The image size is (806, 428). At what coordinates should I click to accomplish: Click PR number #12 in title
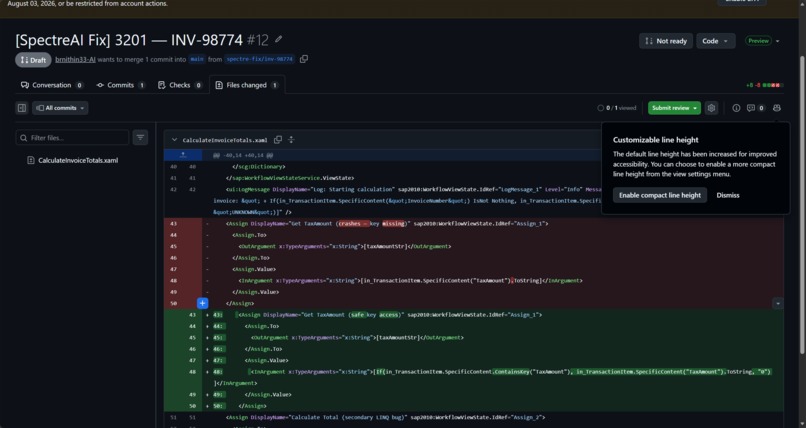coord(258,40)
